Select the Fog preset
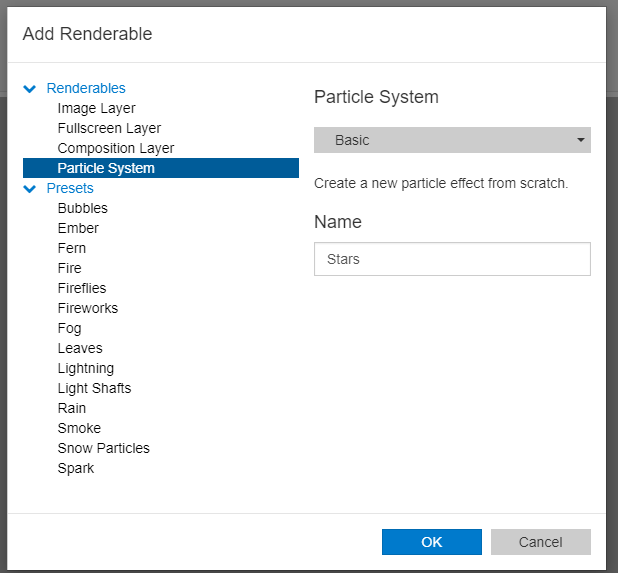618x573 pixels. (x=69, y=328)
